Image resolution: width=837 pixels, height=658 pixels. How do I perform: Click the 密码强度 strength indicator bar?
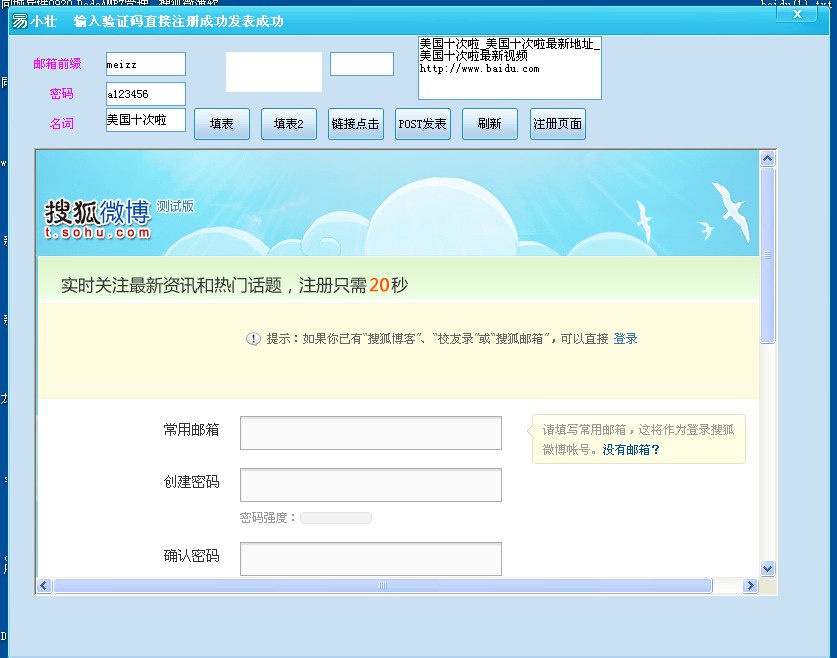point(336,517)
